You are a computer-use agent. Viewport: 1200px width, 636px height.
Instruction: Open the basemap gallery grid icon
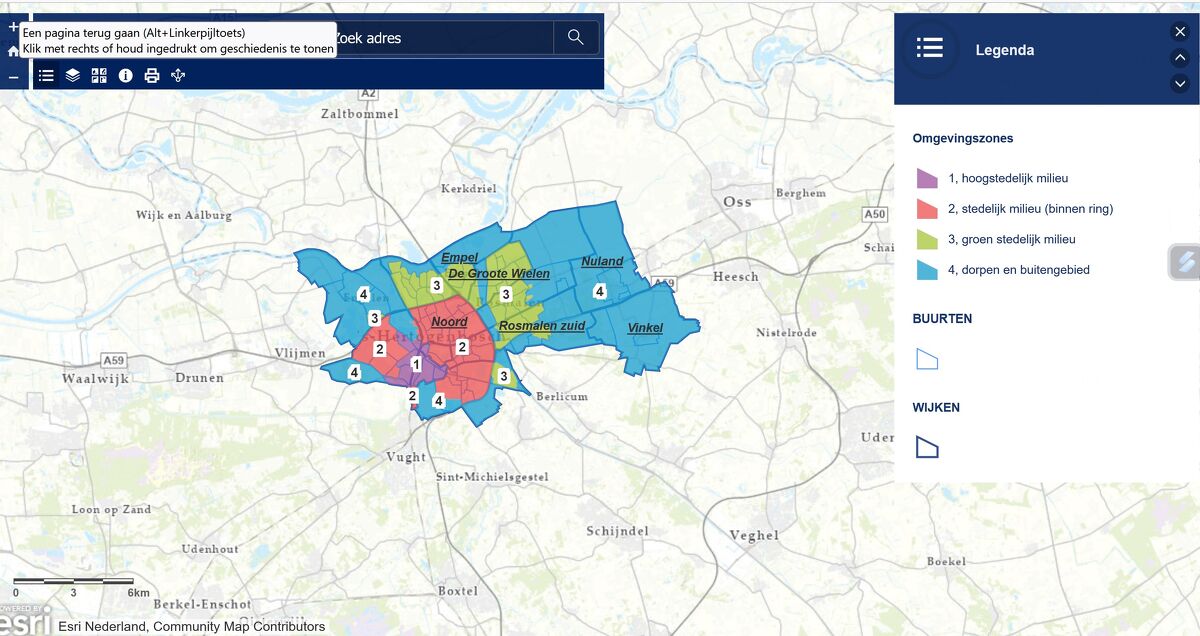click(99, 75)
